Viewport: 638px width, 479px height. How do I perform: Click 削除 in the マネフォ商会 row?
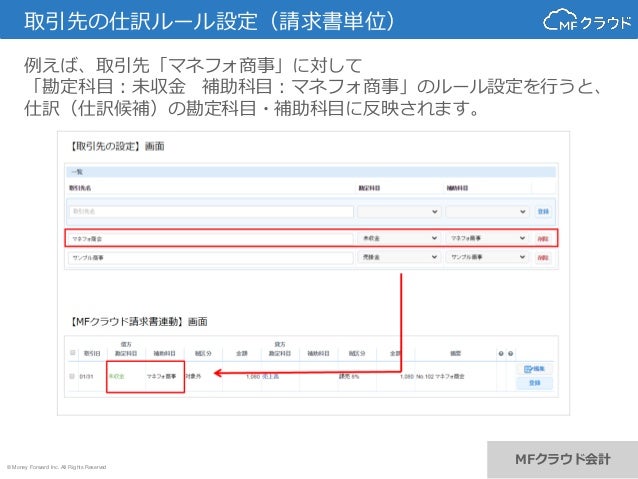click(x=543, y=238)
